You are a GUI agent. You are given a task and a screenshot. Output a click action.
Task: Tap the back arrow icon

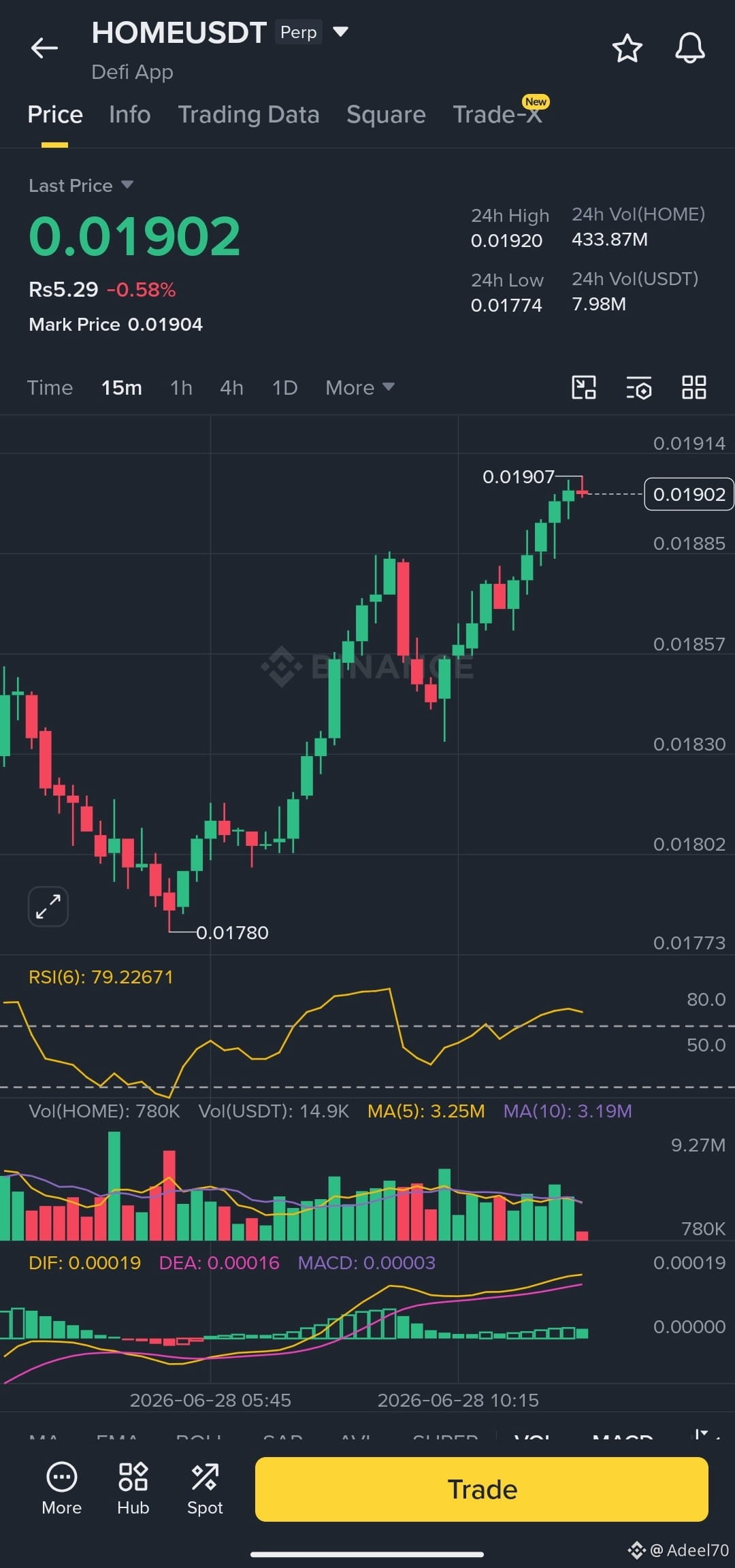[x=44, y=48]
